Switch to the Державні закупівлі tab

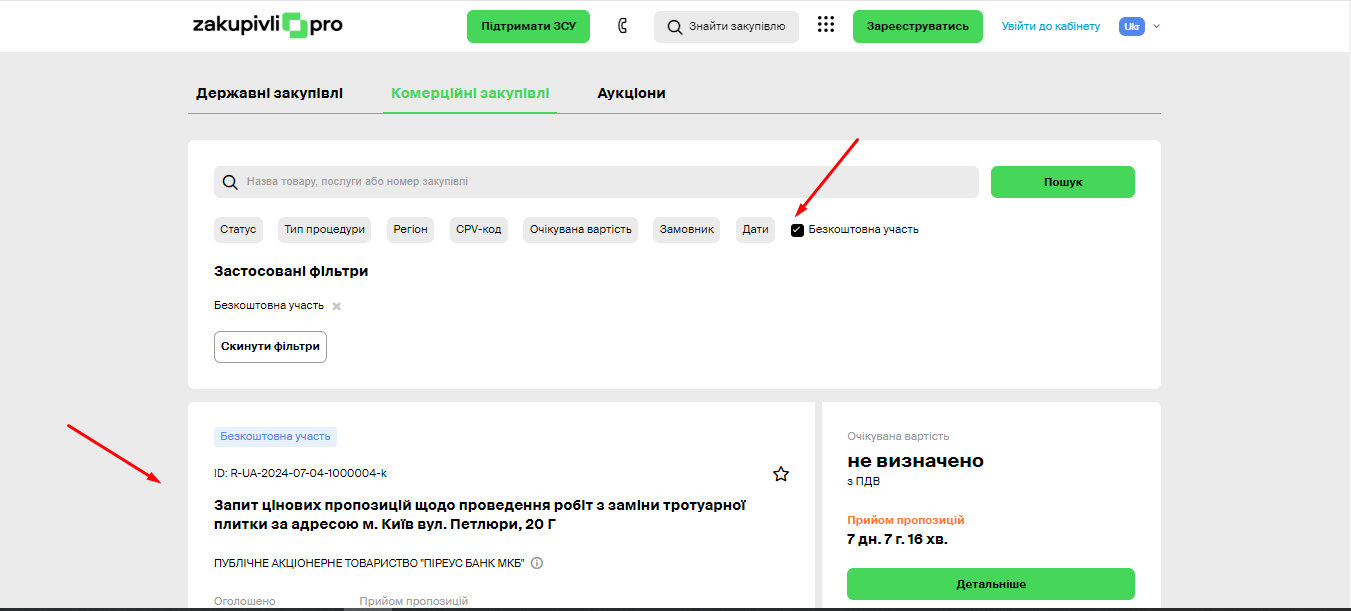coord(269,93)
